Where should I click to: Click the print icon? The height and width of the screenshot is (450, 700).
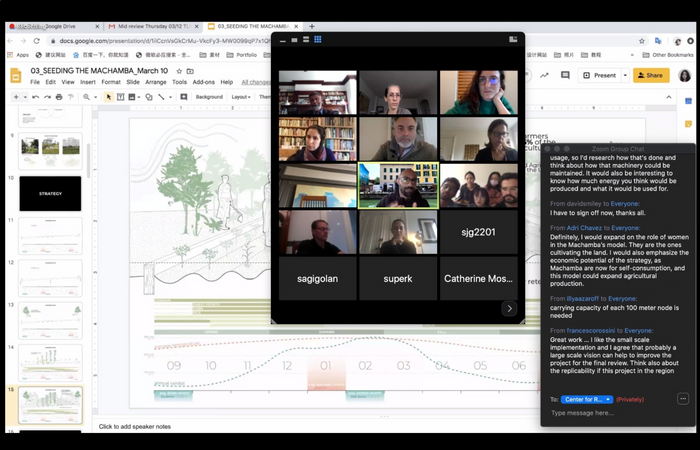click(x=59, y=97)
